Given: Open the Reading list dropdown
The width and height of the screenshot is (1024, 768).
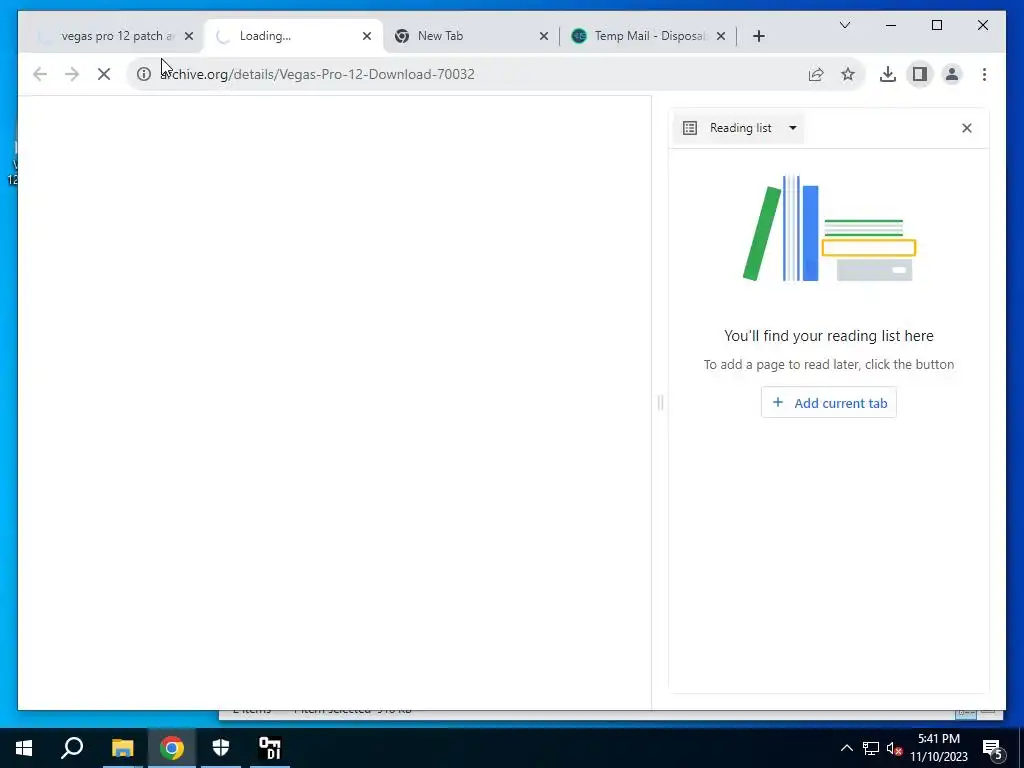Looking at the screenshot, I should [x=740, y=128].
